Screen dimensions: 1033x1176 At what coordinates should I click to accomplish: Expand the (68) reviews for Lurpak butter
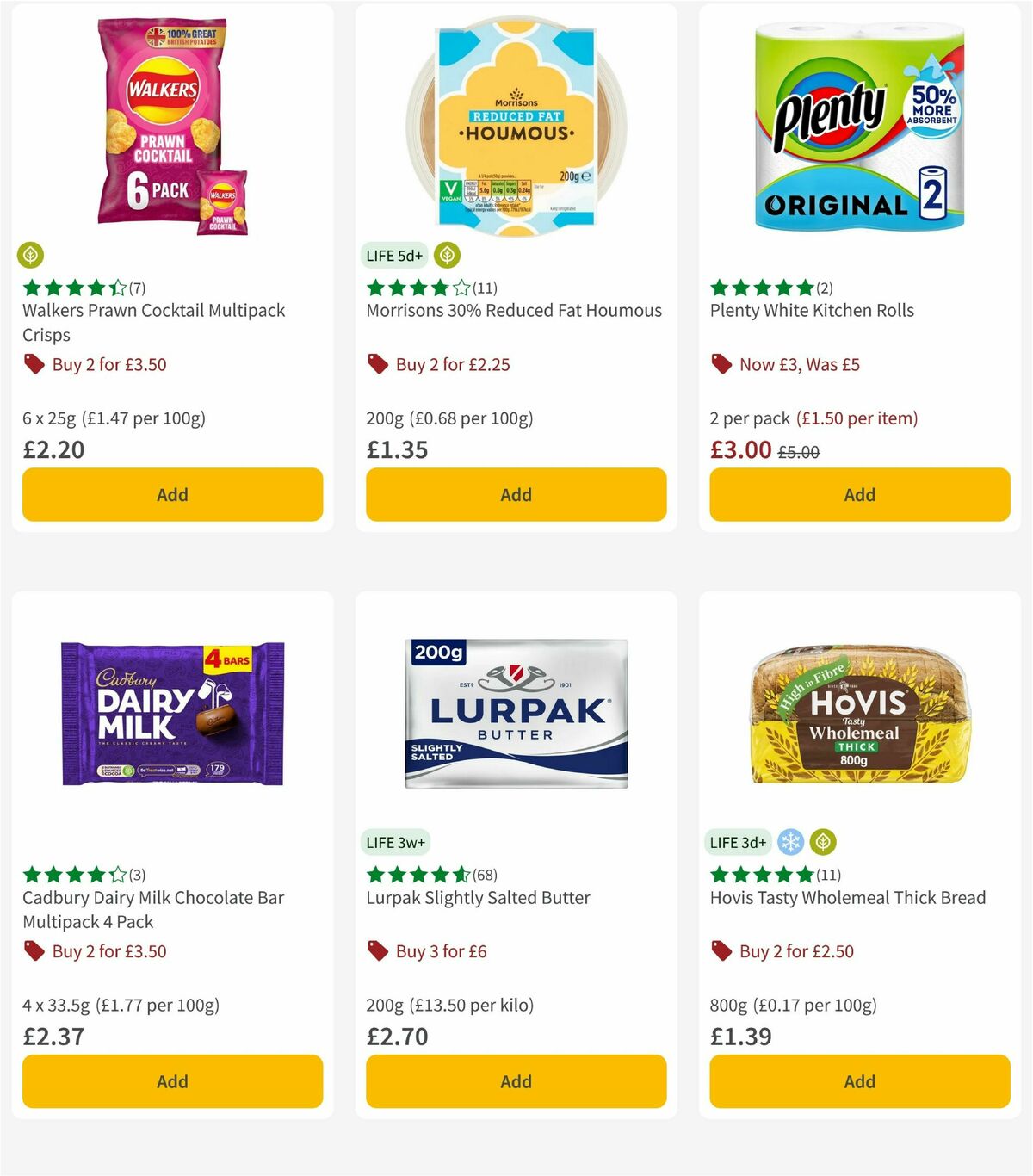pos(483,874)
